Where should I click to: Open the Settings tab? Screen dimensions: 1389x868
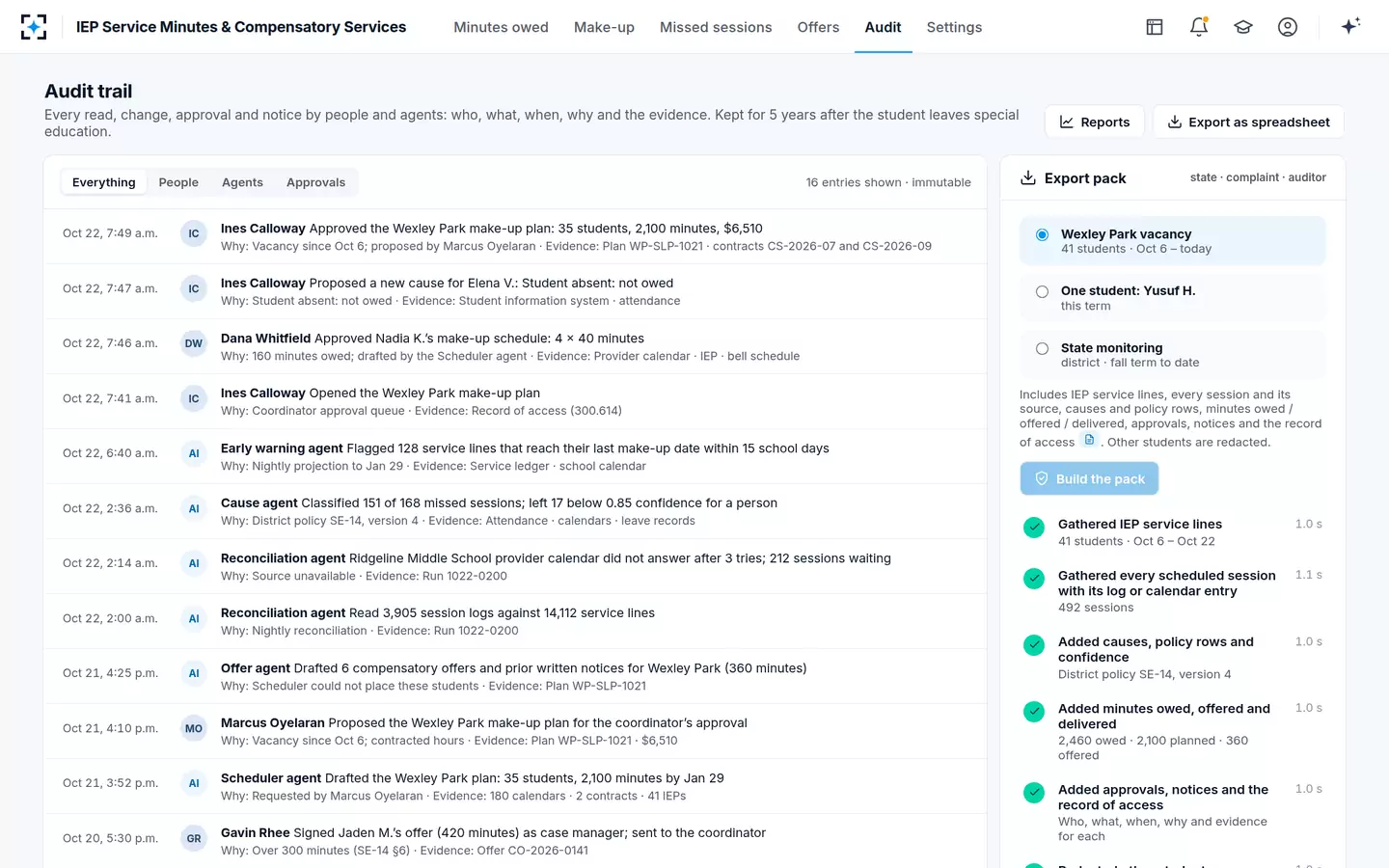click(x=954, y=27)
